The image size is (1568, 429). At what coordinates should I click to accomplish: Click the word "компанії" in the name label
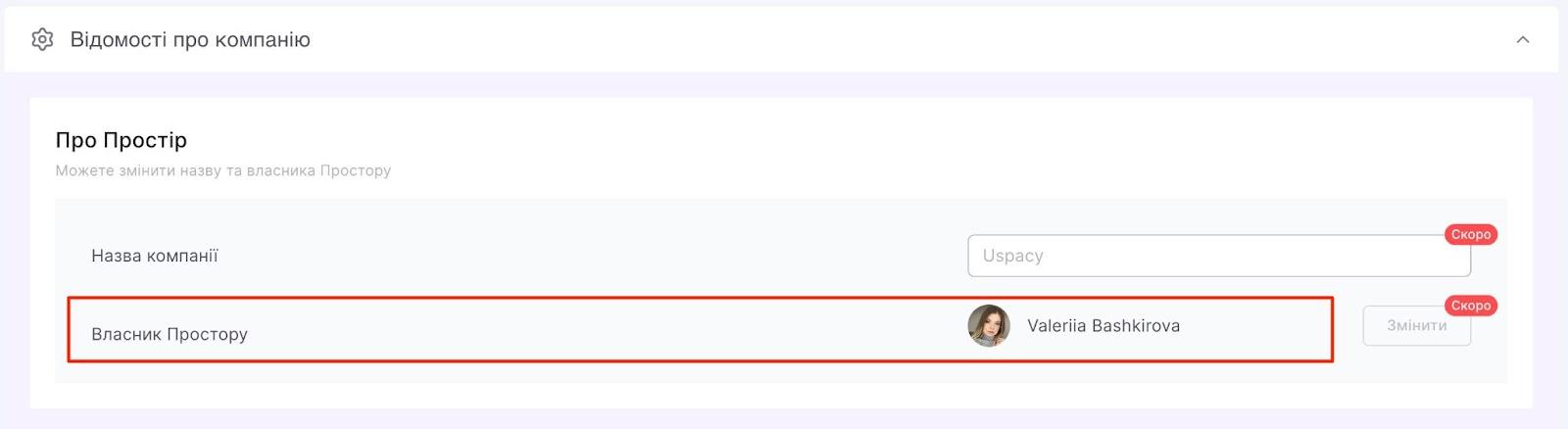(184, 256)
